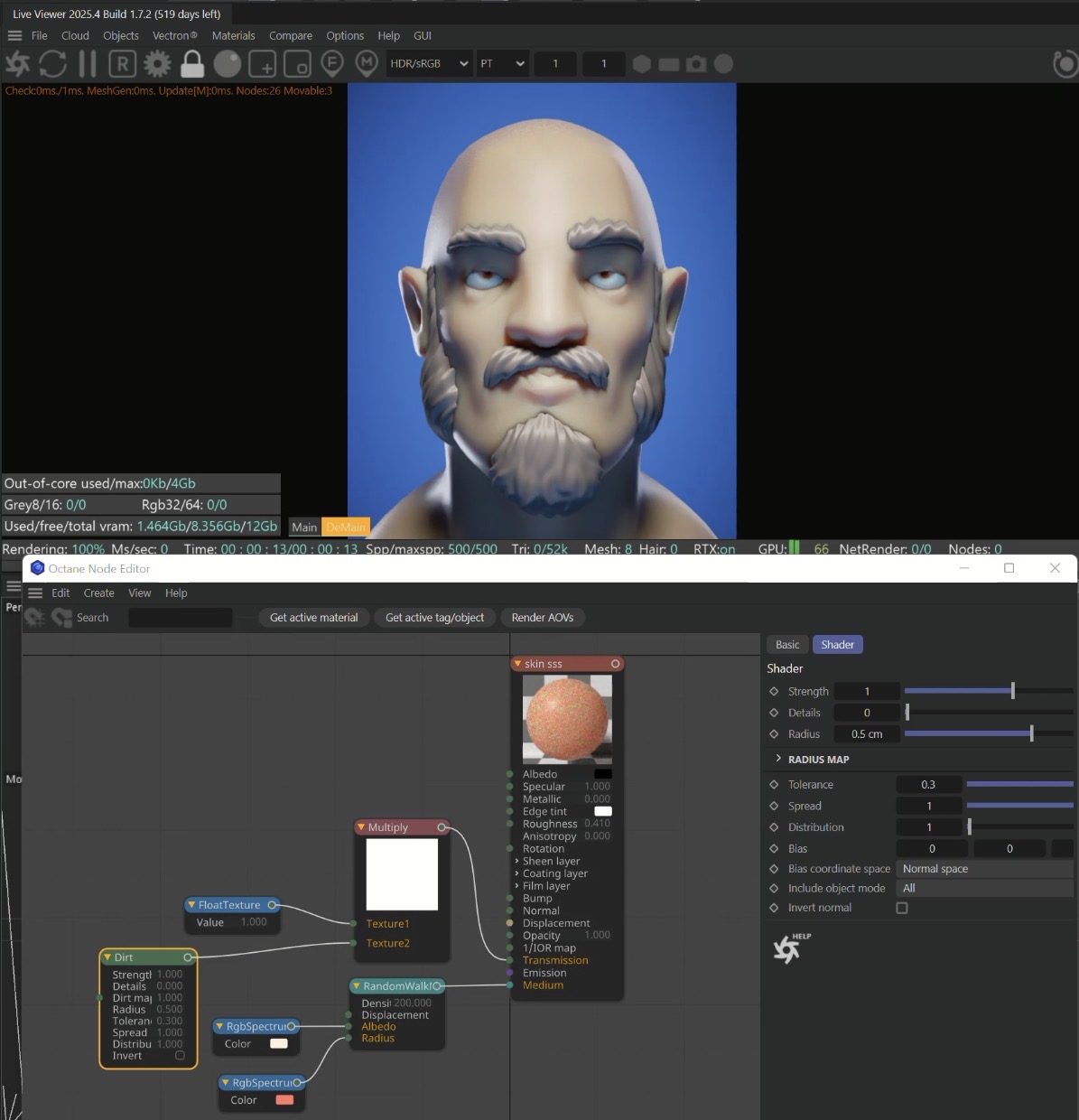Click the Octane ring icon at toolbar far right

click(x=1065, y=64)
